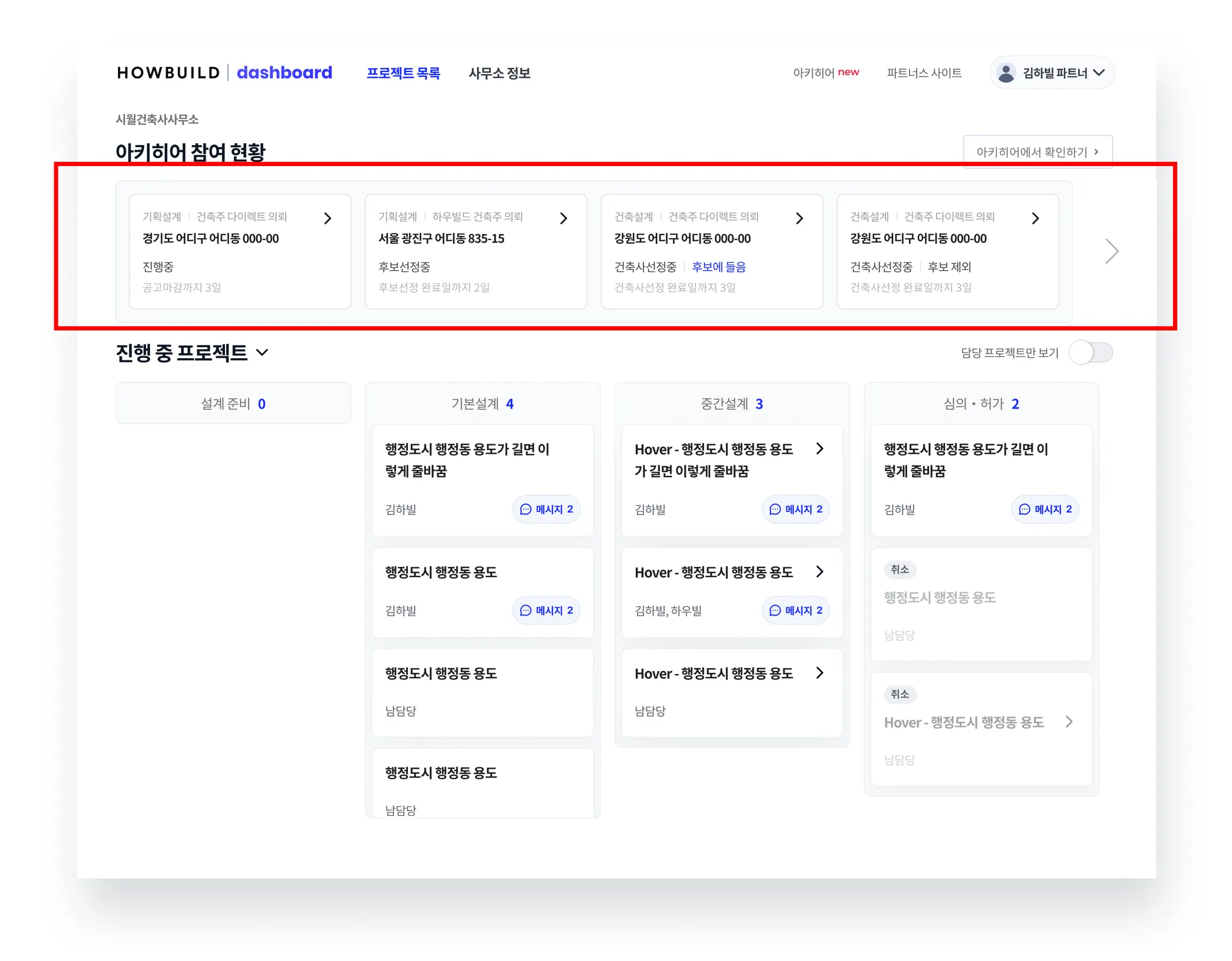Click arrow on first 중간설계 Hover card

tap(819, 449)
